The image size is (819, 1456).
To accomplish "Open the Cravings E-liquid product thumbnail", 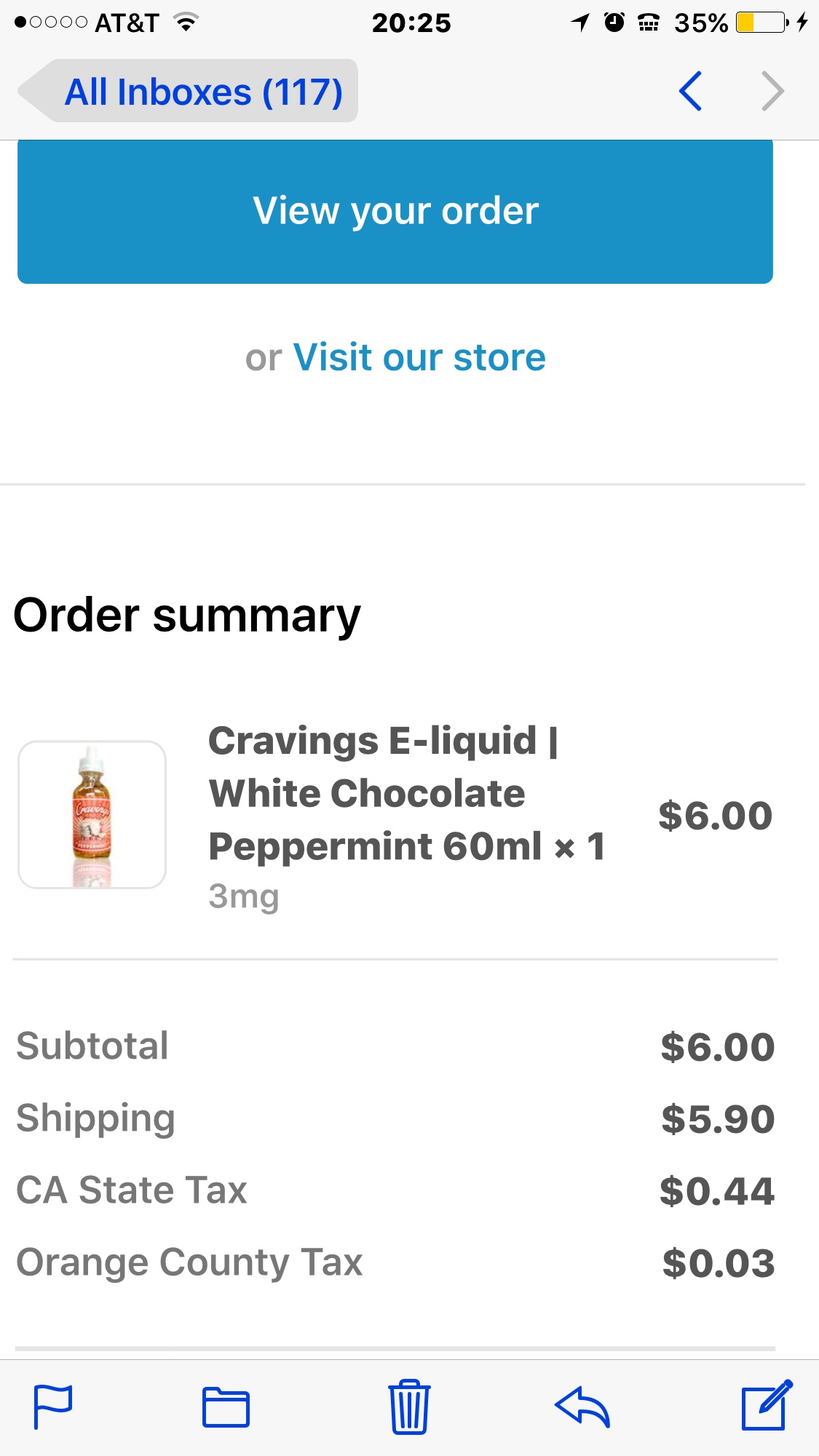I will tap(92, 814).
